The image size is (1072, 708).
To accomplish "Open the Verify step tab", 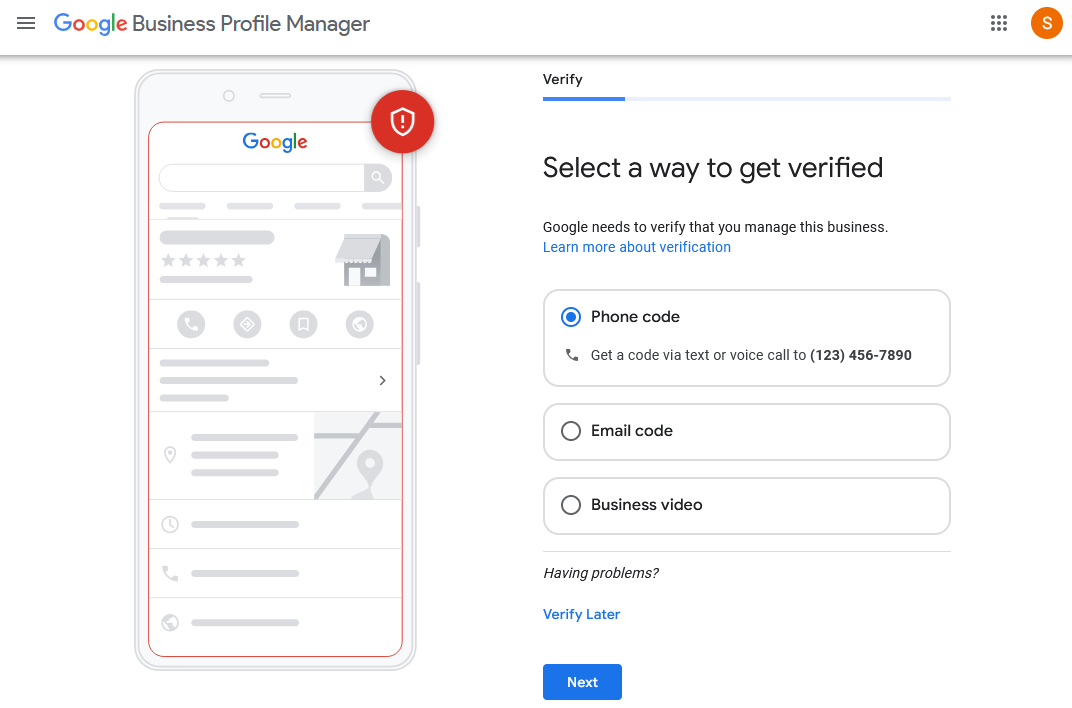I will [563, 79].
